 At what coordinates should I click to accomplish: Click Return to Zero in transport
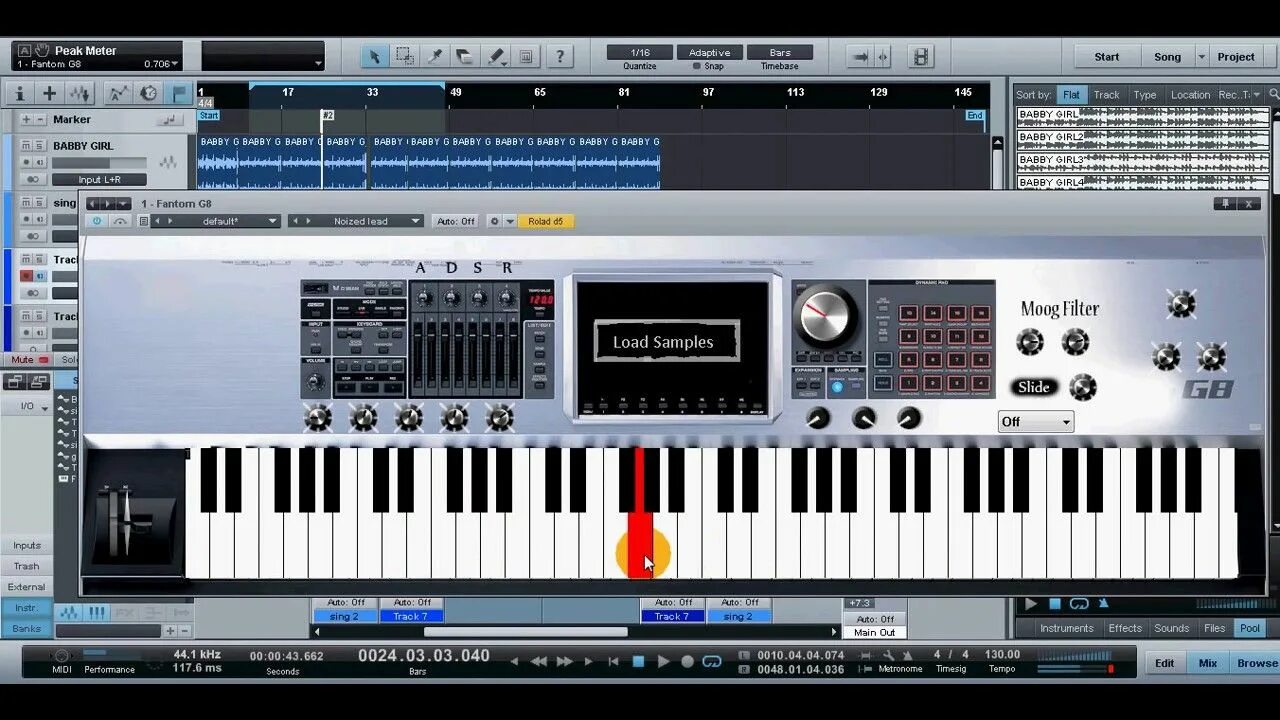(x=613, y=661)
